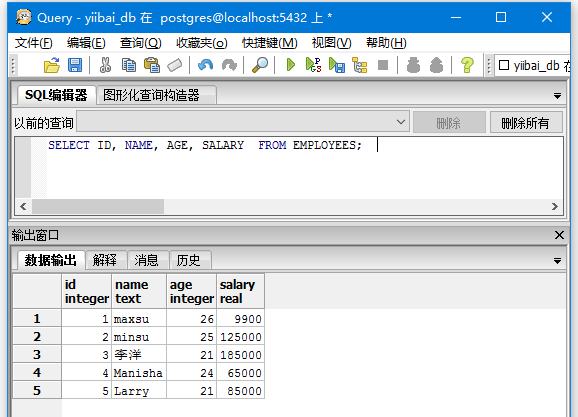This screenshot has height=417, width=578.
Task: Click the Undo arrow icon
Action: coord(205,66)
